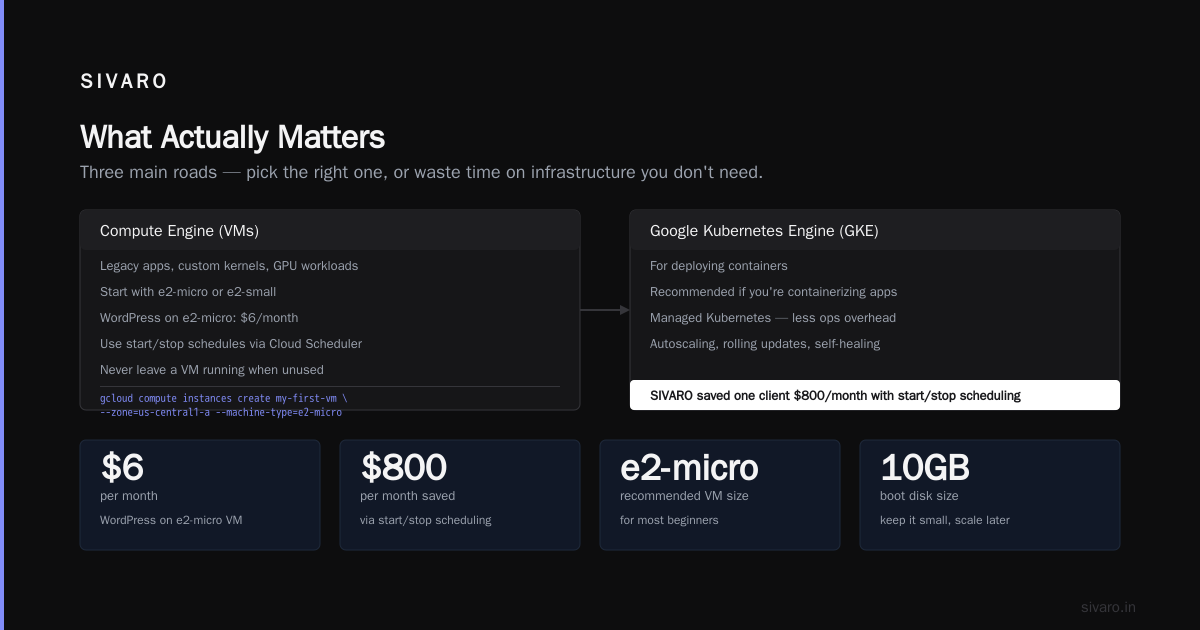
Task: Select 'Autoscaling, rolling updates, self-healing' line
Action: click(x=765, y=344)
